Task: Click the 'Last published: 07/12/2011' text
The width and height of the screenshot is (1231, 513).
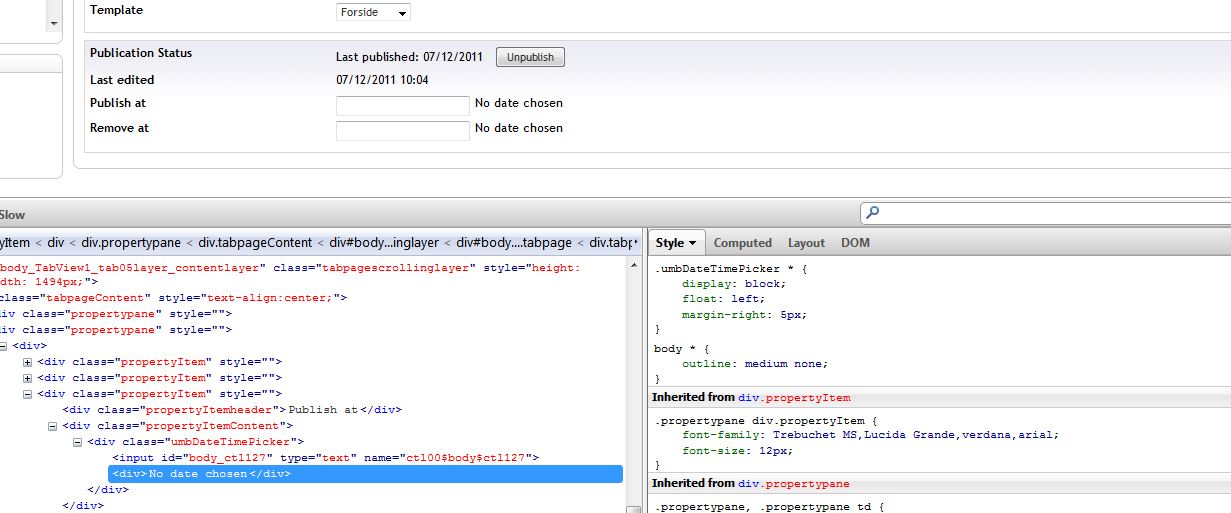Action: click(x=409, y=57)
